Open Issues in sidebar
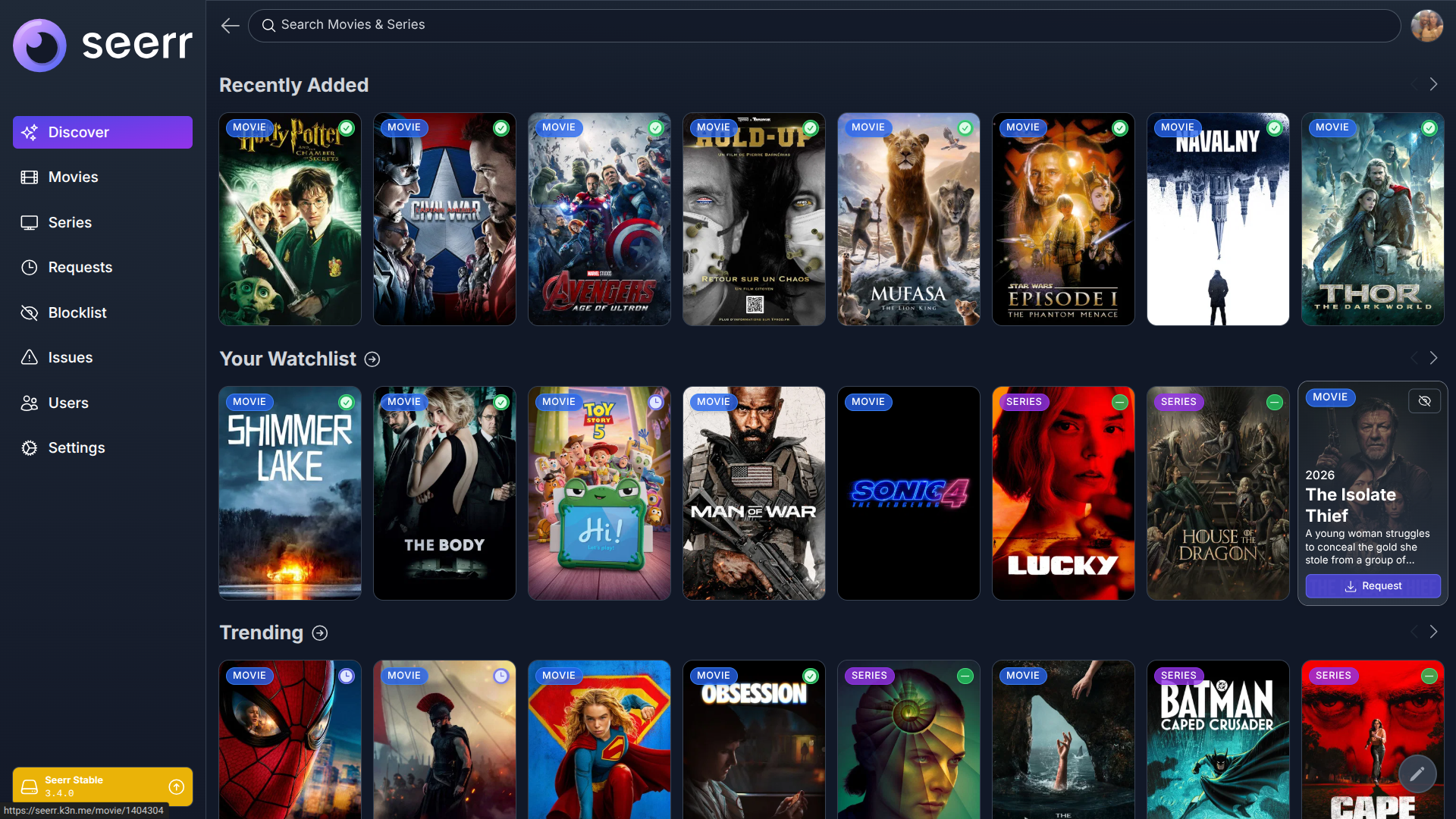Screen dimensions: 1456x819 pyautogui.click(x=102, y=358)
